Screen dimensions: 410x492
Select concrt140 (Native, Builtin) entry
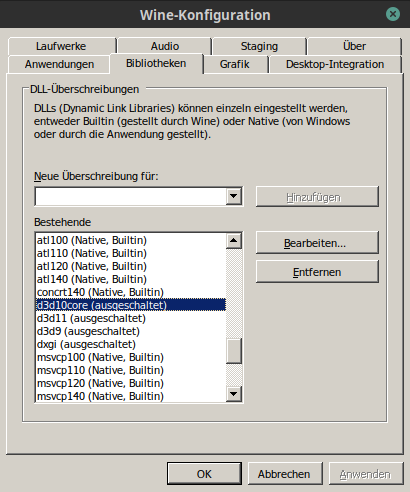[x=131, y=292]
